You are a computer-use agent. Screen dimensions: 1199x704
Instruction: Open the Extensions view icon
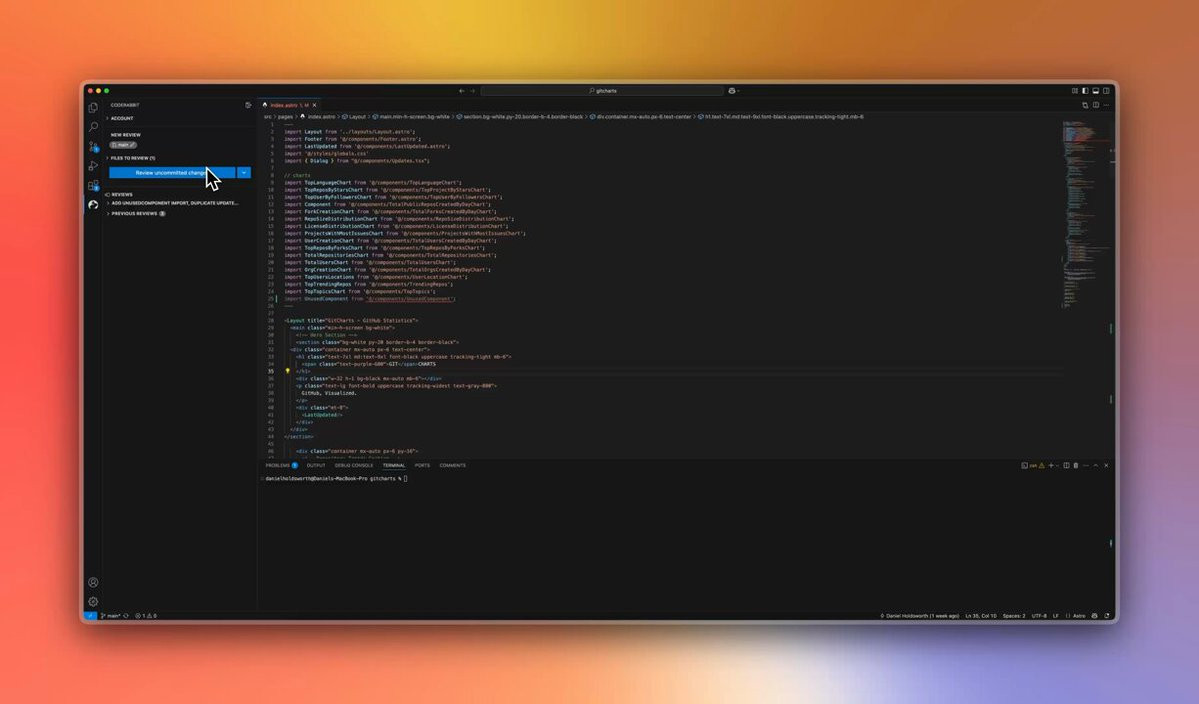(x=93, y=185)
